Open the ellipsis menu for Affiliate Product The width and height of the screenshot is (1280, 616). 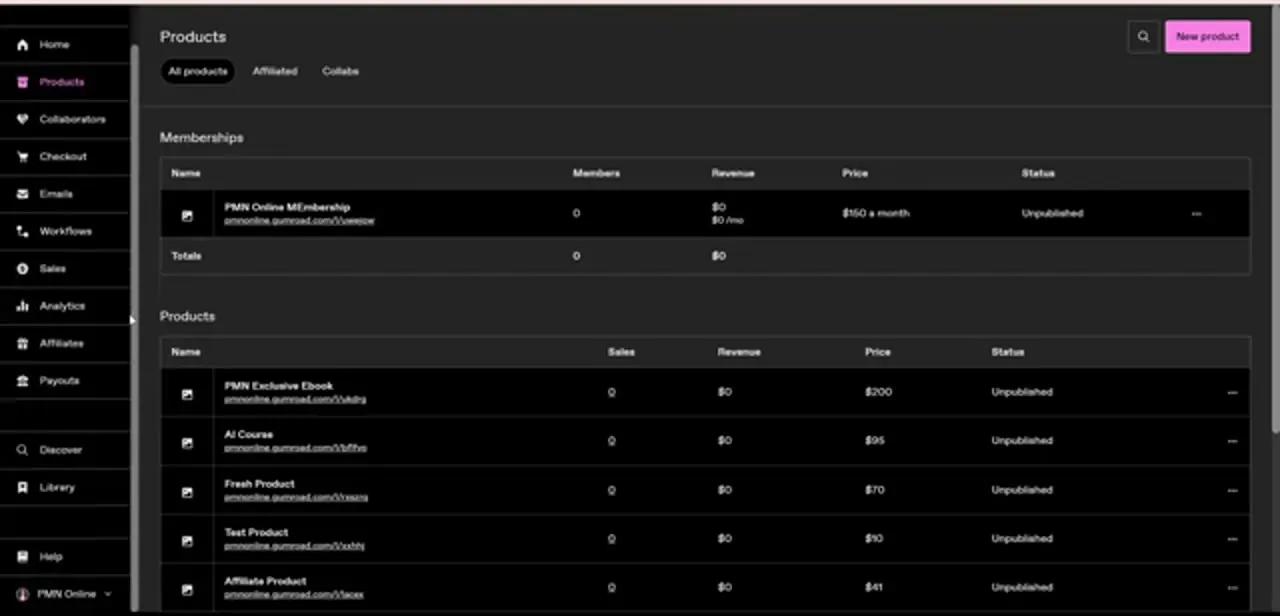pos(1232,588)
